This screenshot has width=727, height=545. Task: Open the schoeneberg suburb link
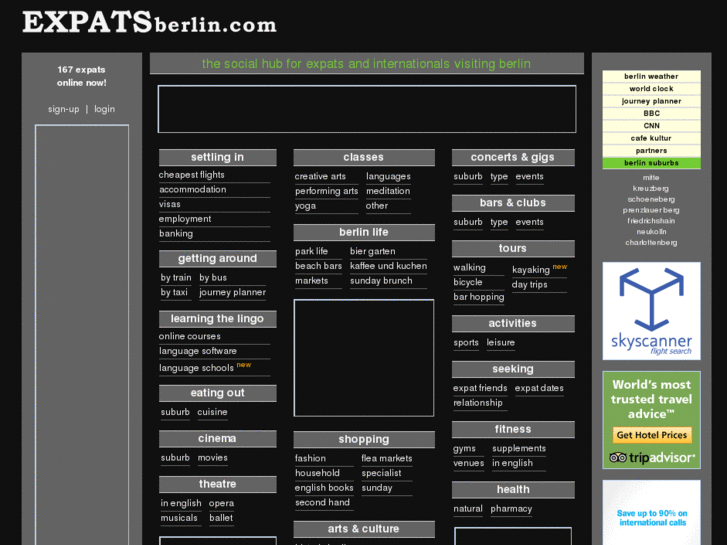651,199
